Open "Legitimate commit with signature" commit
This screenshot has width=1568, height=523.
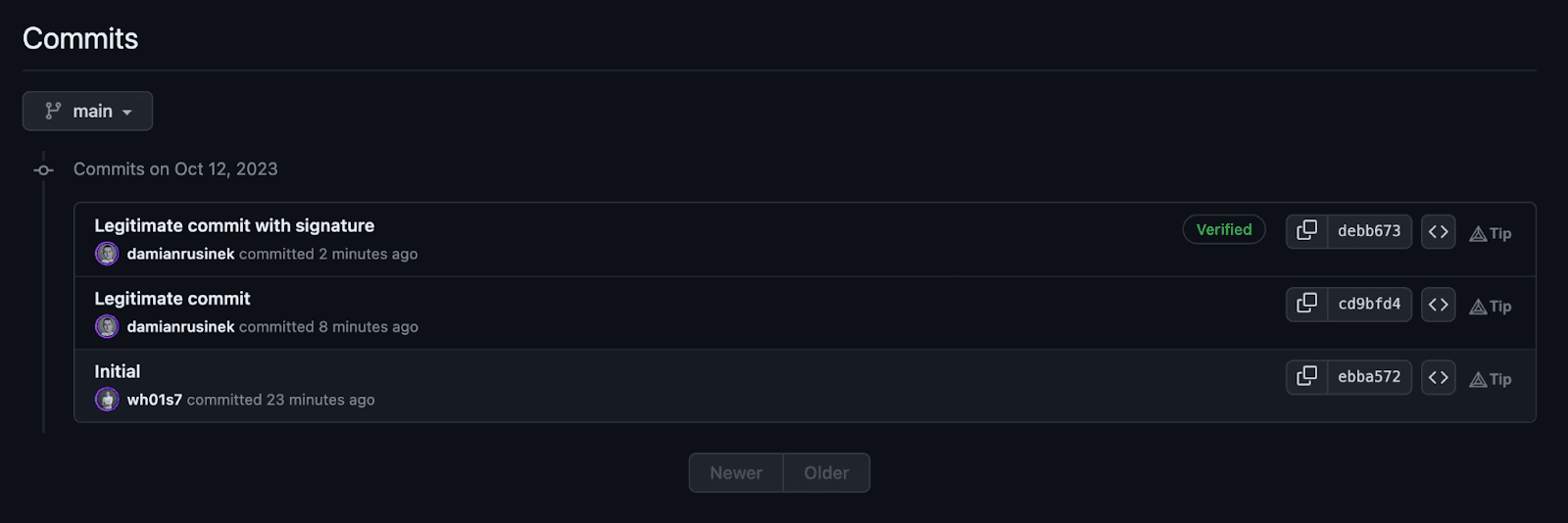click(234, 225)
